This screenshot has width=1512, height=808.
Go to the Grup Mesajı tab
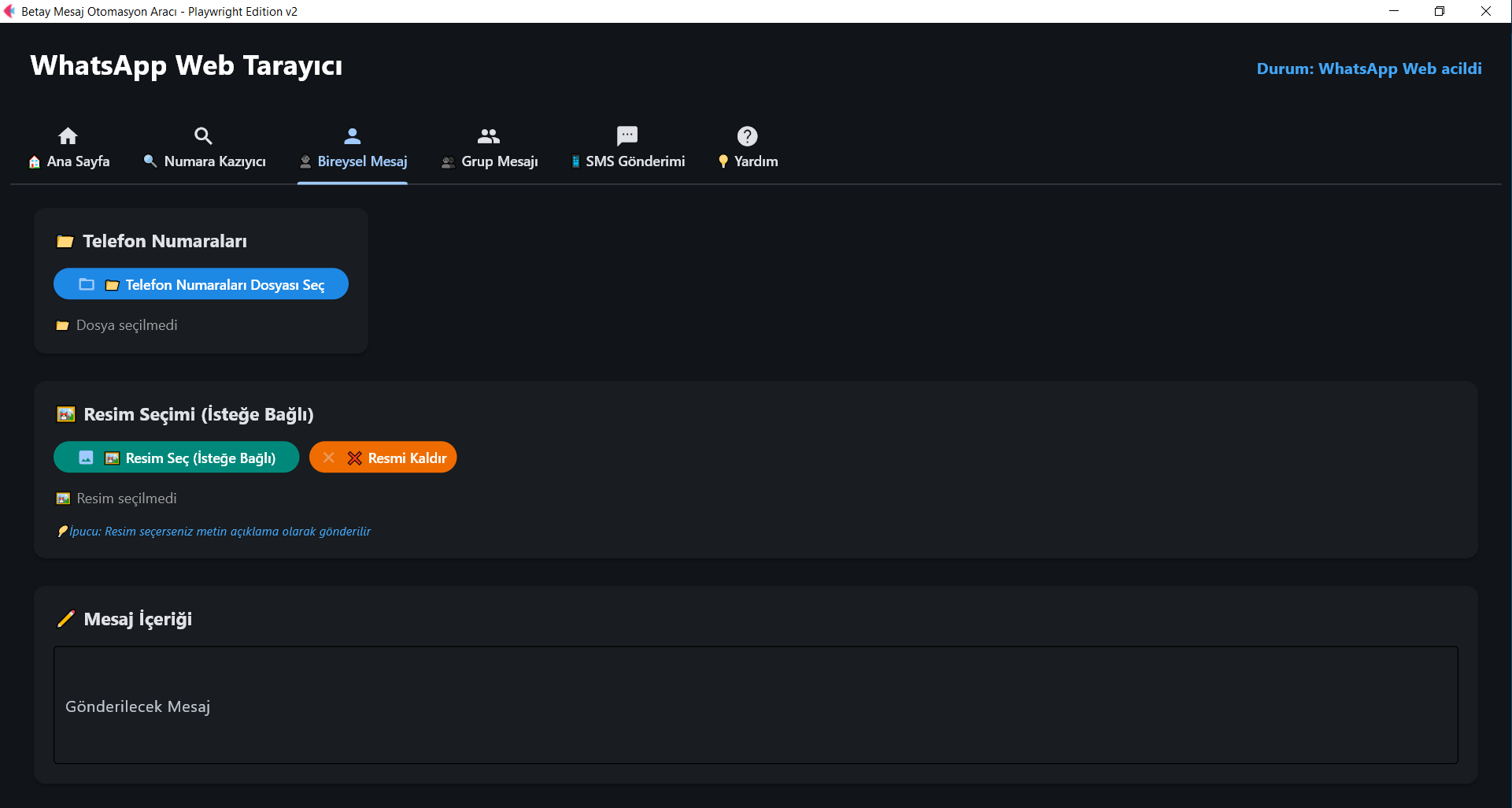tap(489, 150)
